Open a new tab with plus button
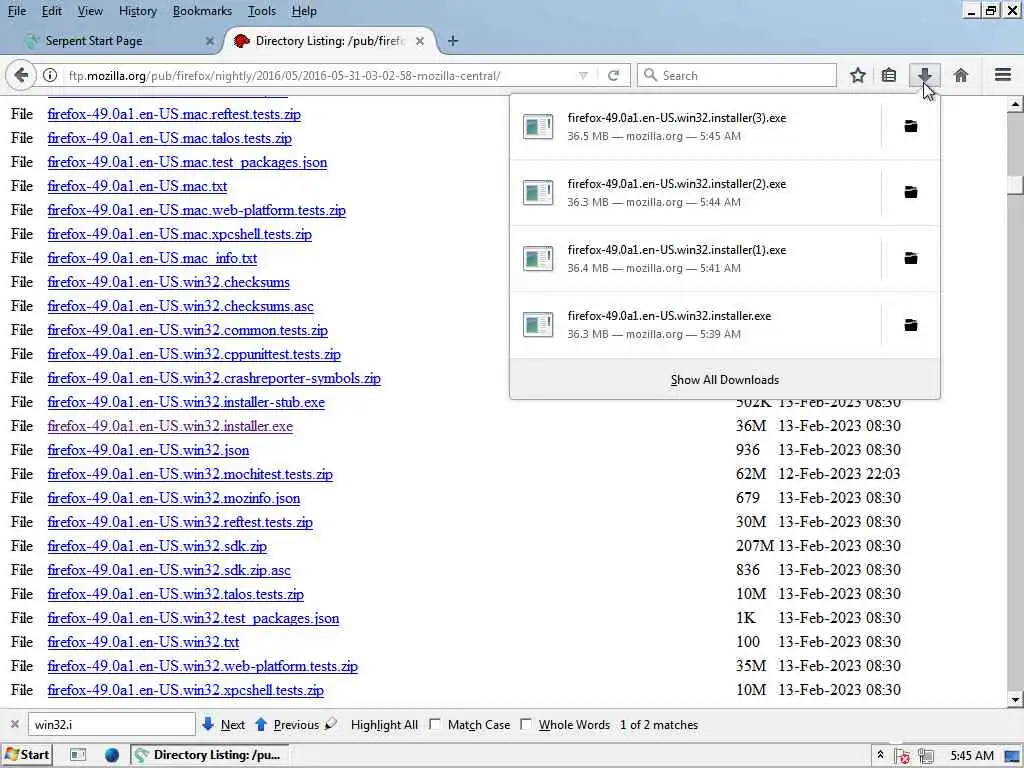The height and width of the screenshot is (768, 1024). point(453,41)
